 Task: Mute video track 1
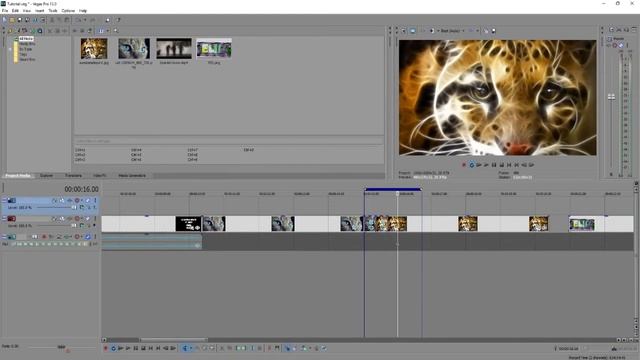(87, 200)
